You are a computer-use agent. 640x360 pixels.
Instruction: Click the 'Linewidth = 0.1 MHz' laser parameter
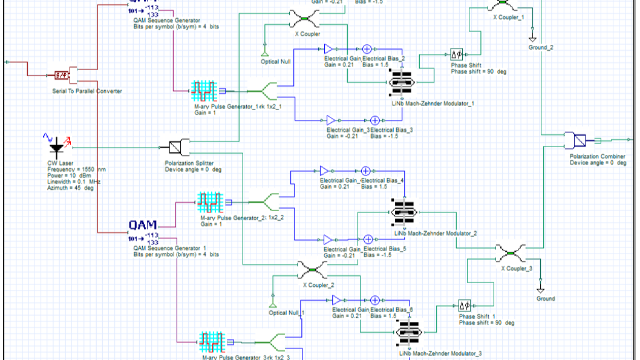point(74,182)
